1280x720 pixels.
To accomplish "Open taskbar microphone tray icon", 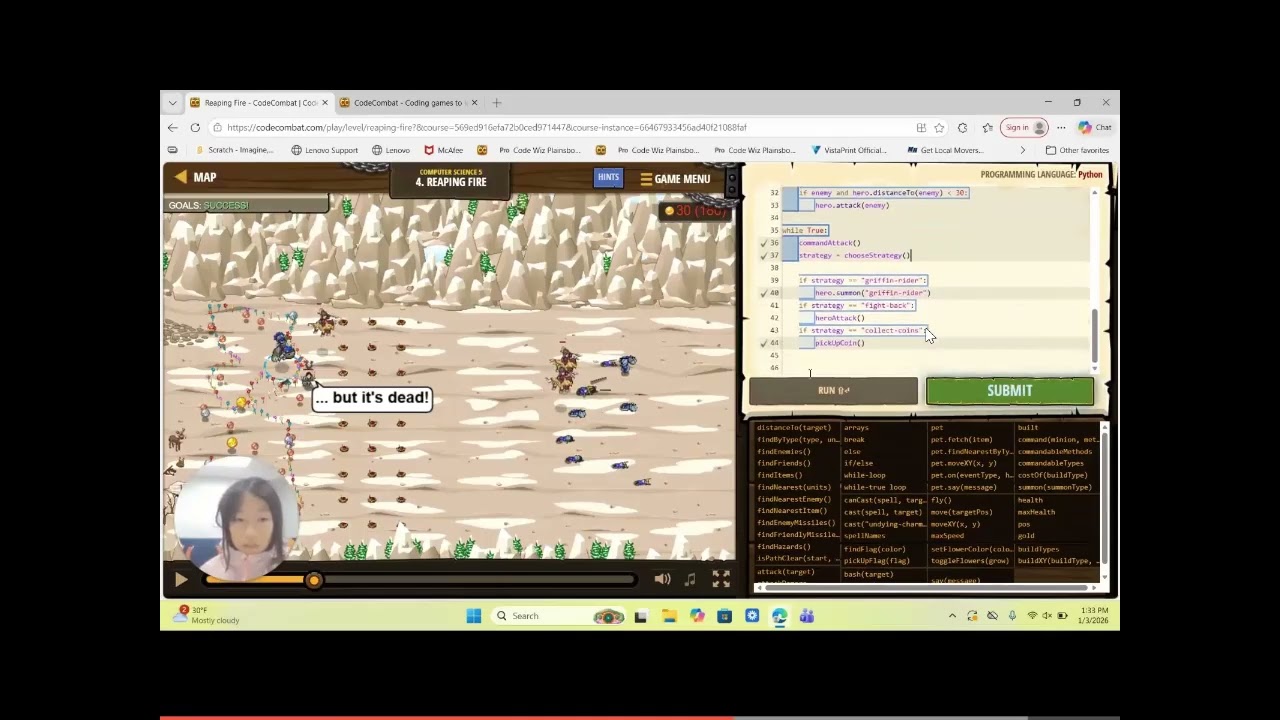I will (1012, 616).
